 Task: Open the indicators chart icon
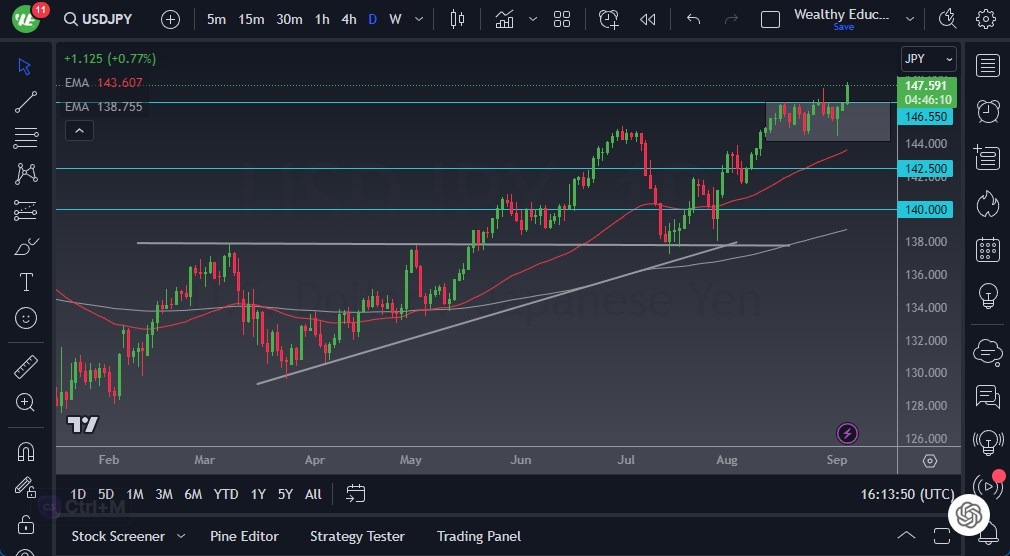tap(505, 19)
